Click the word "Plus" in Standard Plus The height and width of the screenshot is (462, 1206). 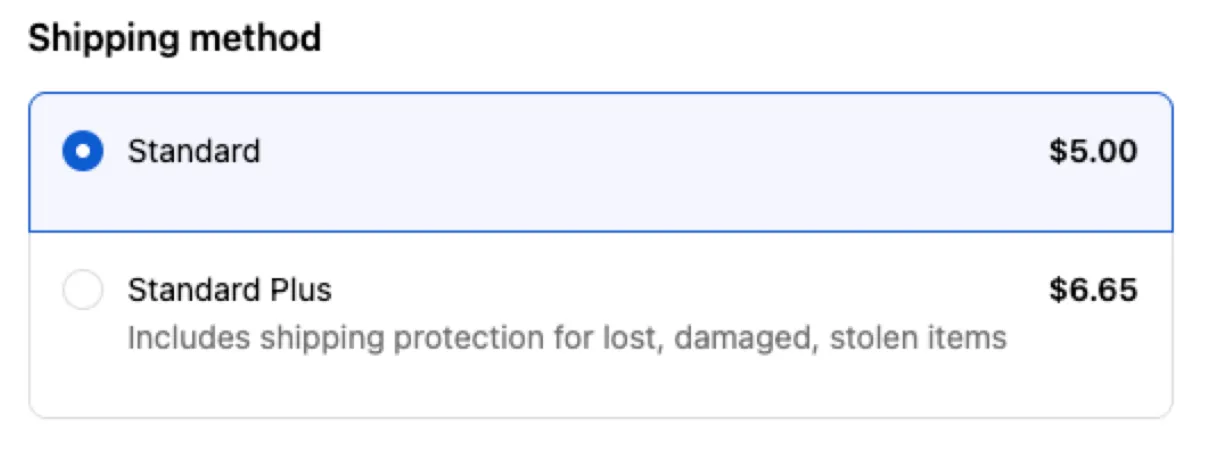point(301,291)
